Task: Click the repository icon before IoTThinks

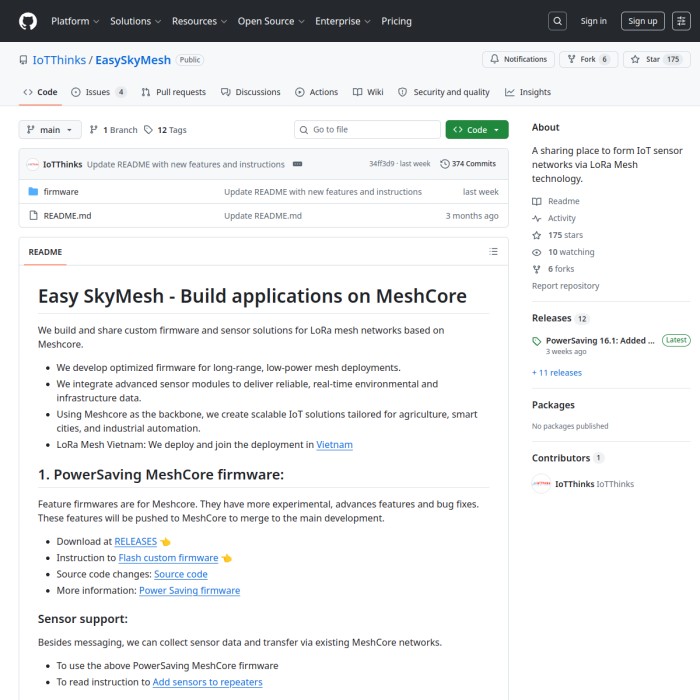Action: click(23, 60)
